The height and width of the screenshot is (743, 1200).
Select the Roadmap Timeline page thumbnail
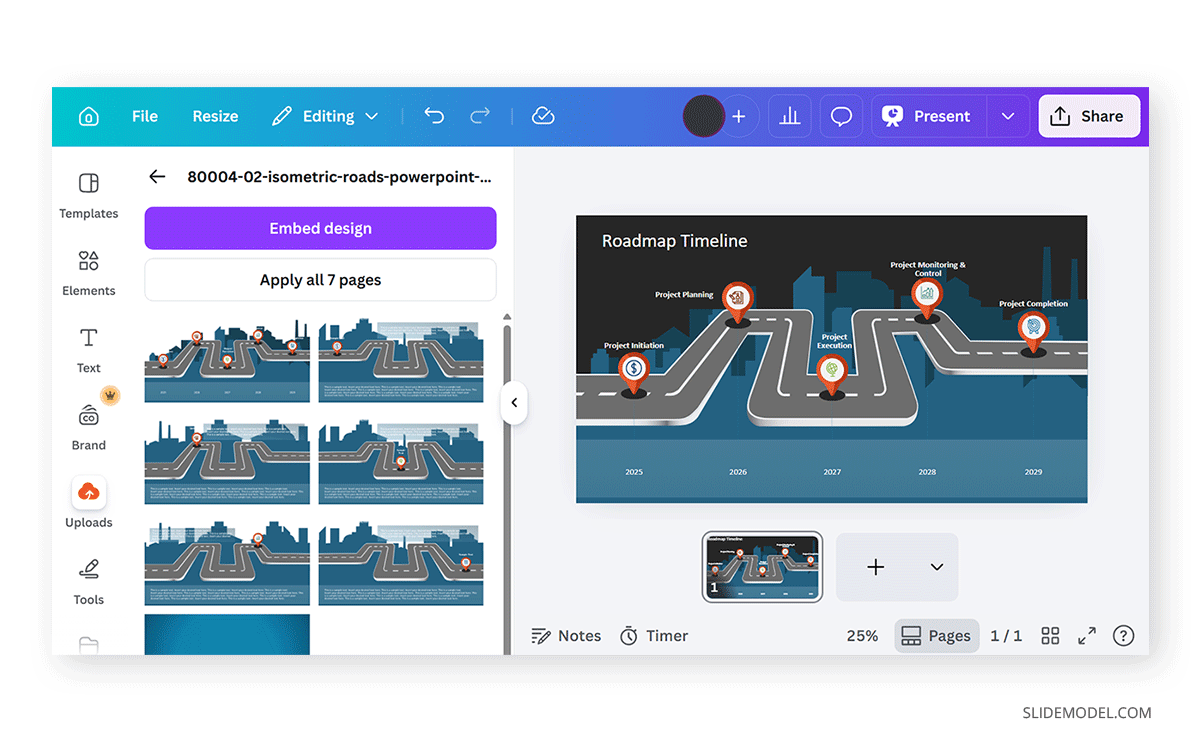click(762, 567)
